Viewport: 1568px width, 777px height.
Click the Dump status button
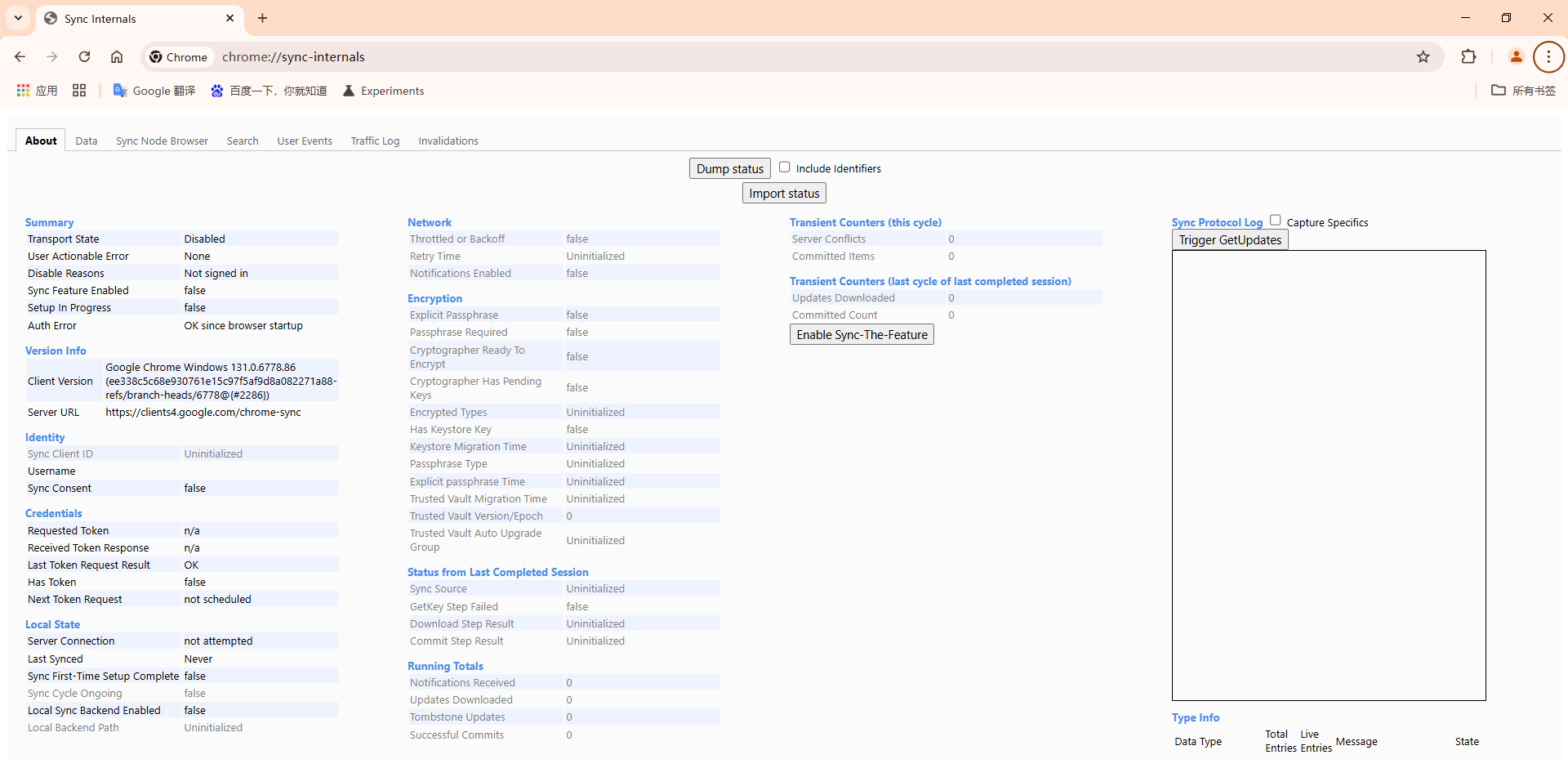730,168
